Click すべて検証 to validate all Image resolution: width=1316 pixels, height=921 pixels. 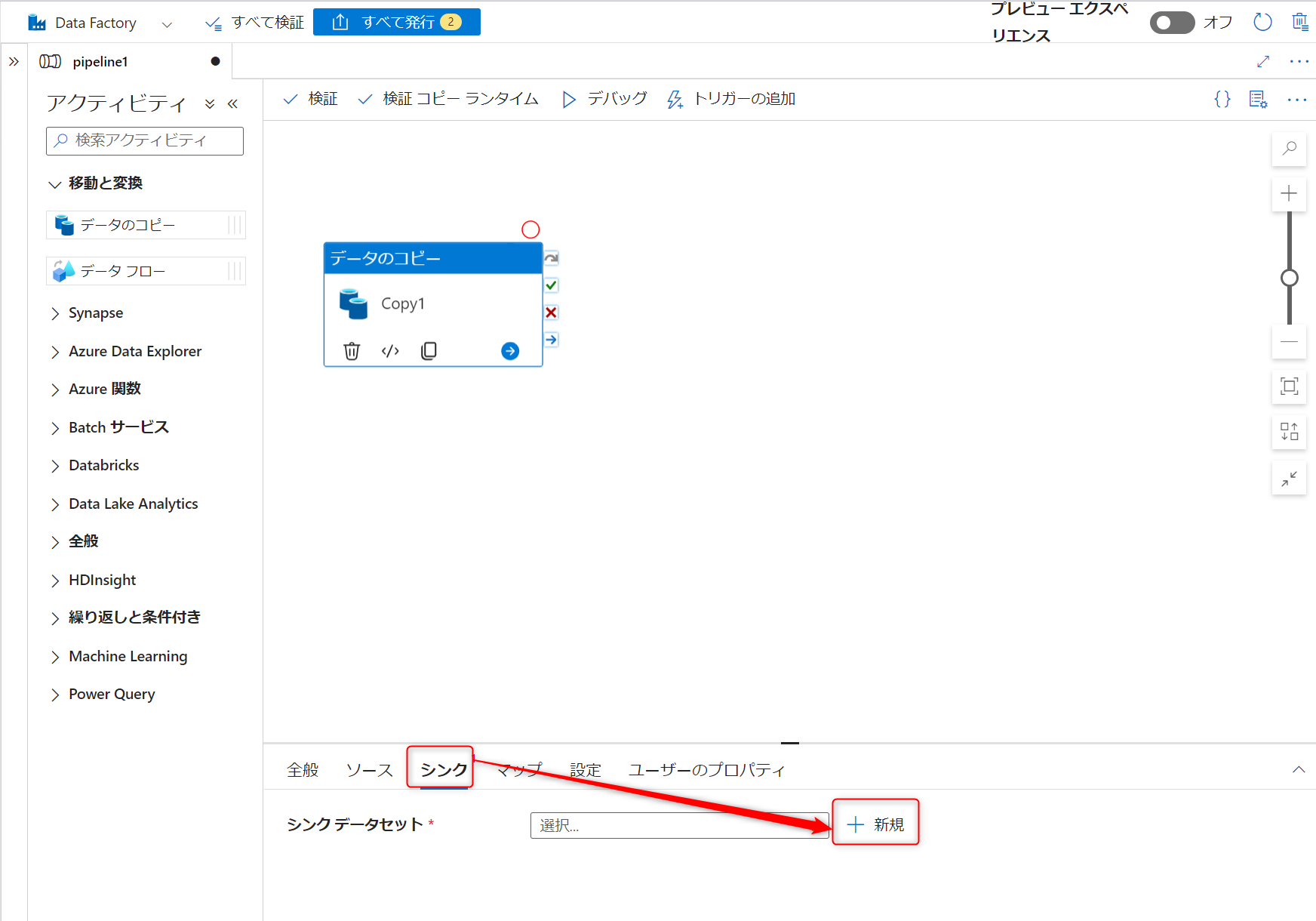click(x=254, y=23)
